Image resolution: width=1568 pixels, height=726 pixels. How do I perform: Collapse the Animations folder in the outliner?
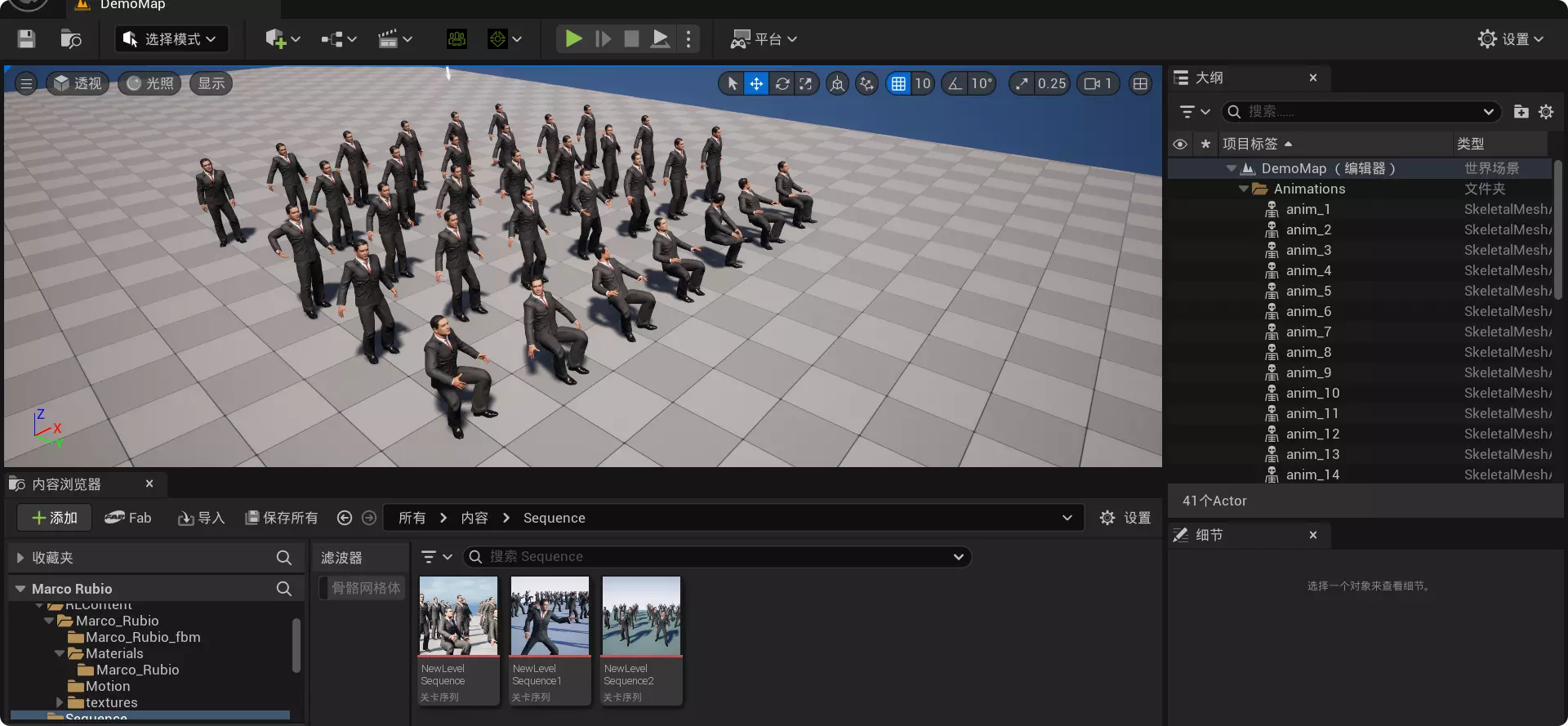[1243, 189]
